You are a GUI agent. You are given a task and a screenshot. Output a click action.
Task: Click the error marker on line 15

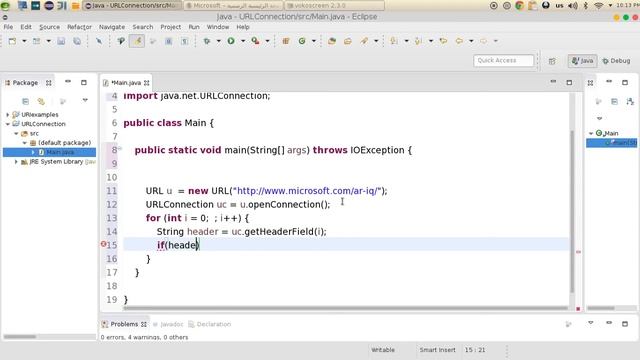coord(103,244)
